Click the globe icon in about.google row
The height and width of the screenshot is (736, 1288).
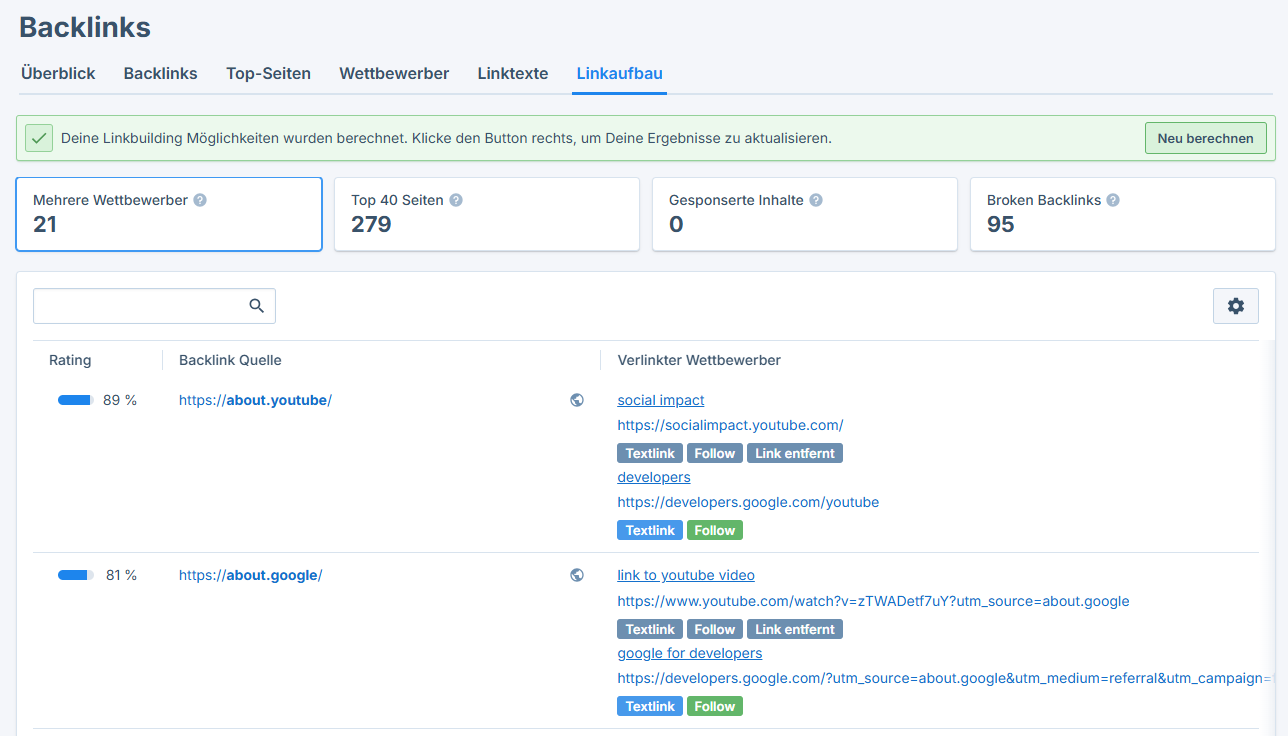(577, 575)
